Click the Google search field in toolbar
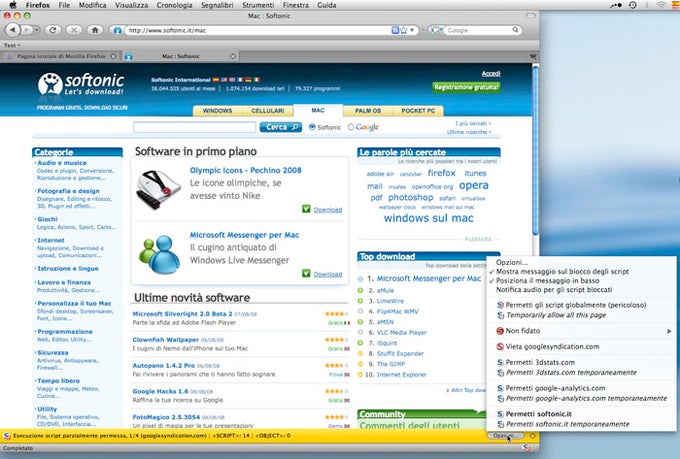This screenshot has width=680, height=459. click(478, 30)
